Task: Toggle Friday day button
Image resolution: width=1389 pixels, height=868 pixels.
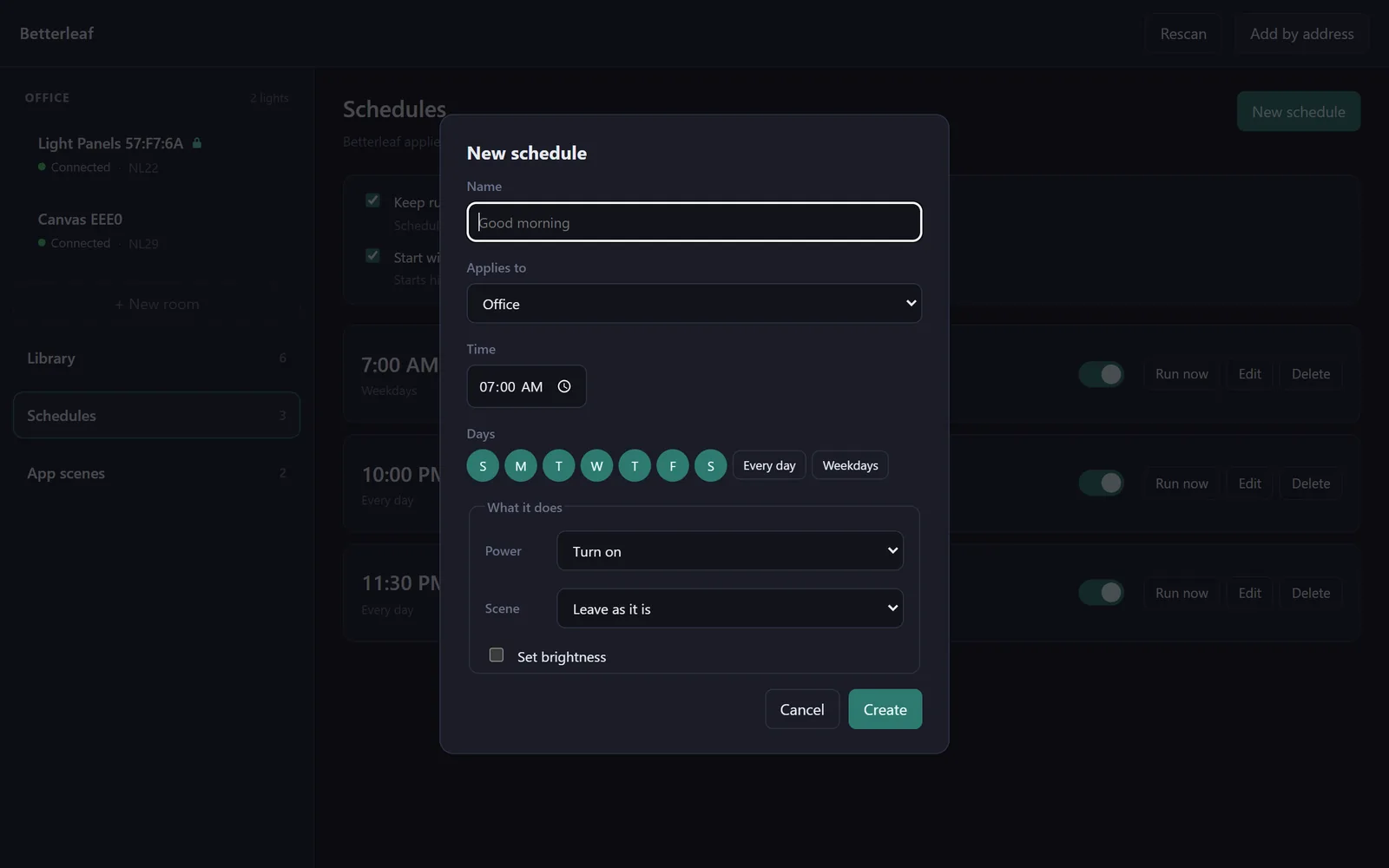Action: (x=673, y=465)
